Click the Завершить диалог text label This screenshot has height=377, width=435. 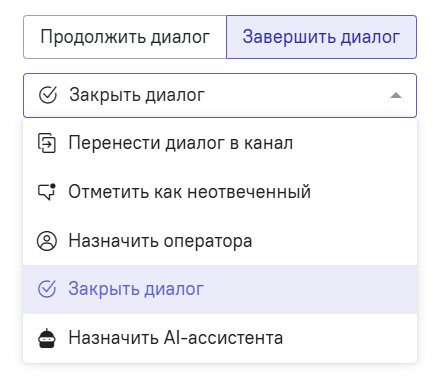tap(321, 37)
